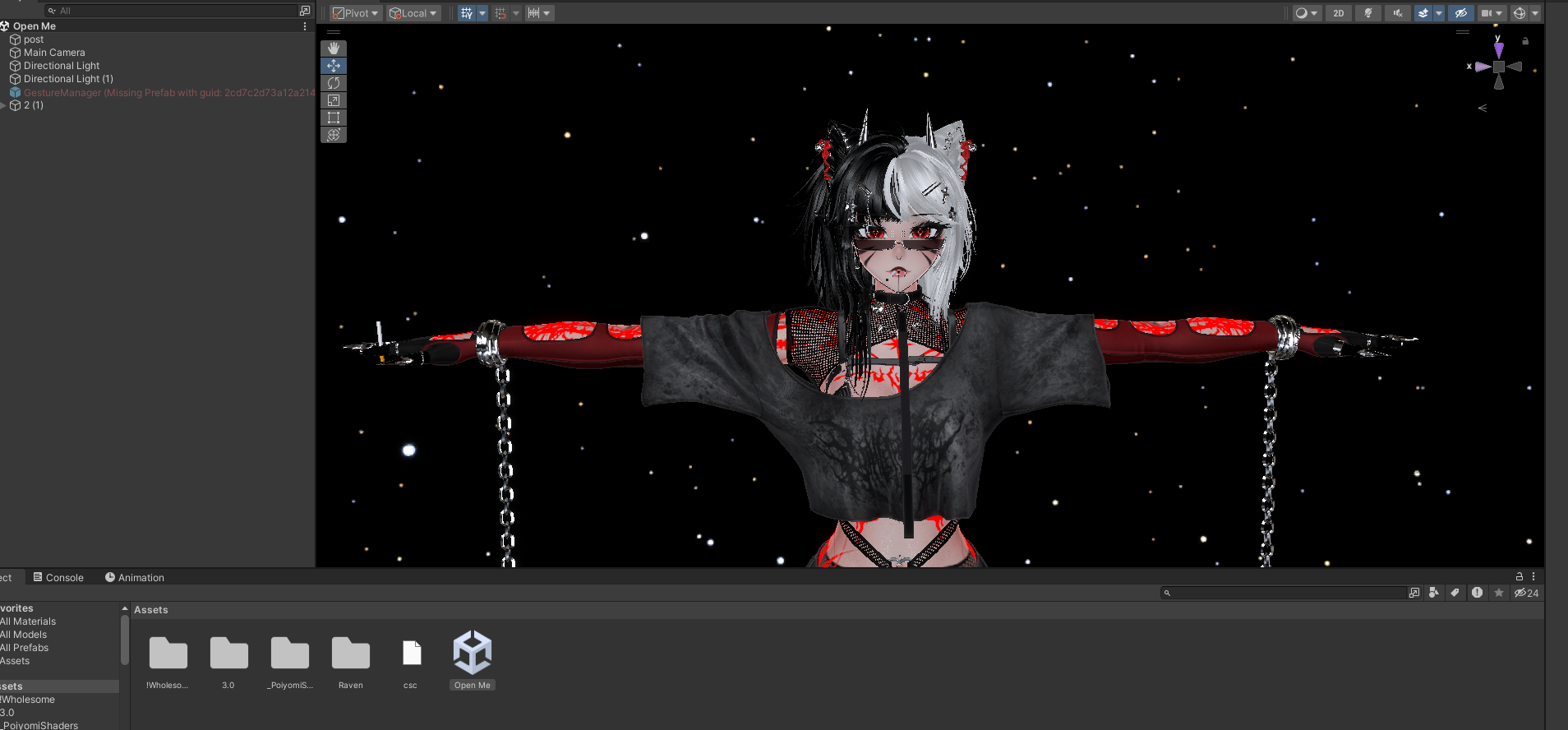Click perspective toggle below orientation gizmo
This screenshot has width=1568, height=730.
tap(1483, 108)
